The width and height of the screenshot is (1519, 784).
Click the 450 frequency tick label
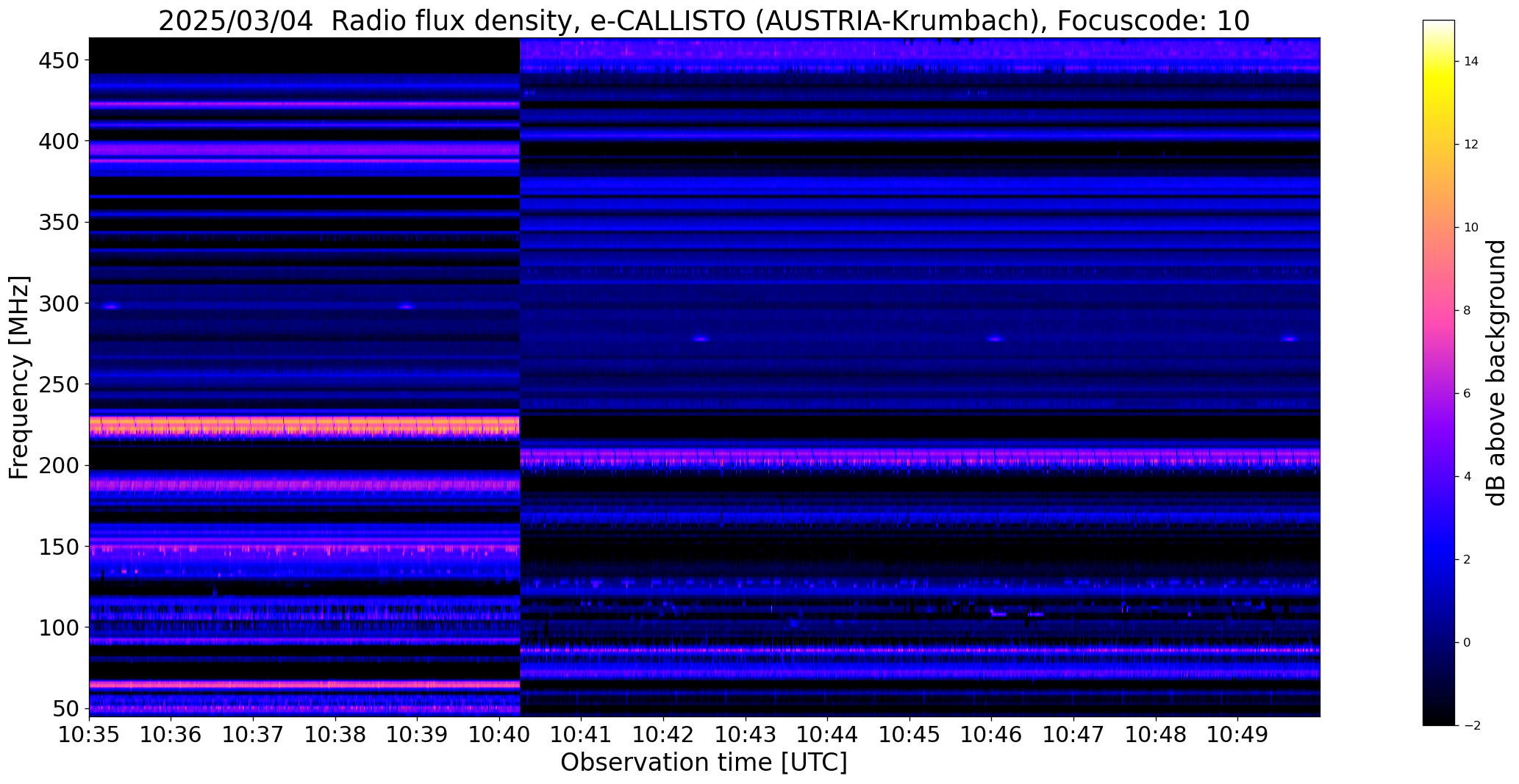60,61
